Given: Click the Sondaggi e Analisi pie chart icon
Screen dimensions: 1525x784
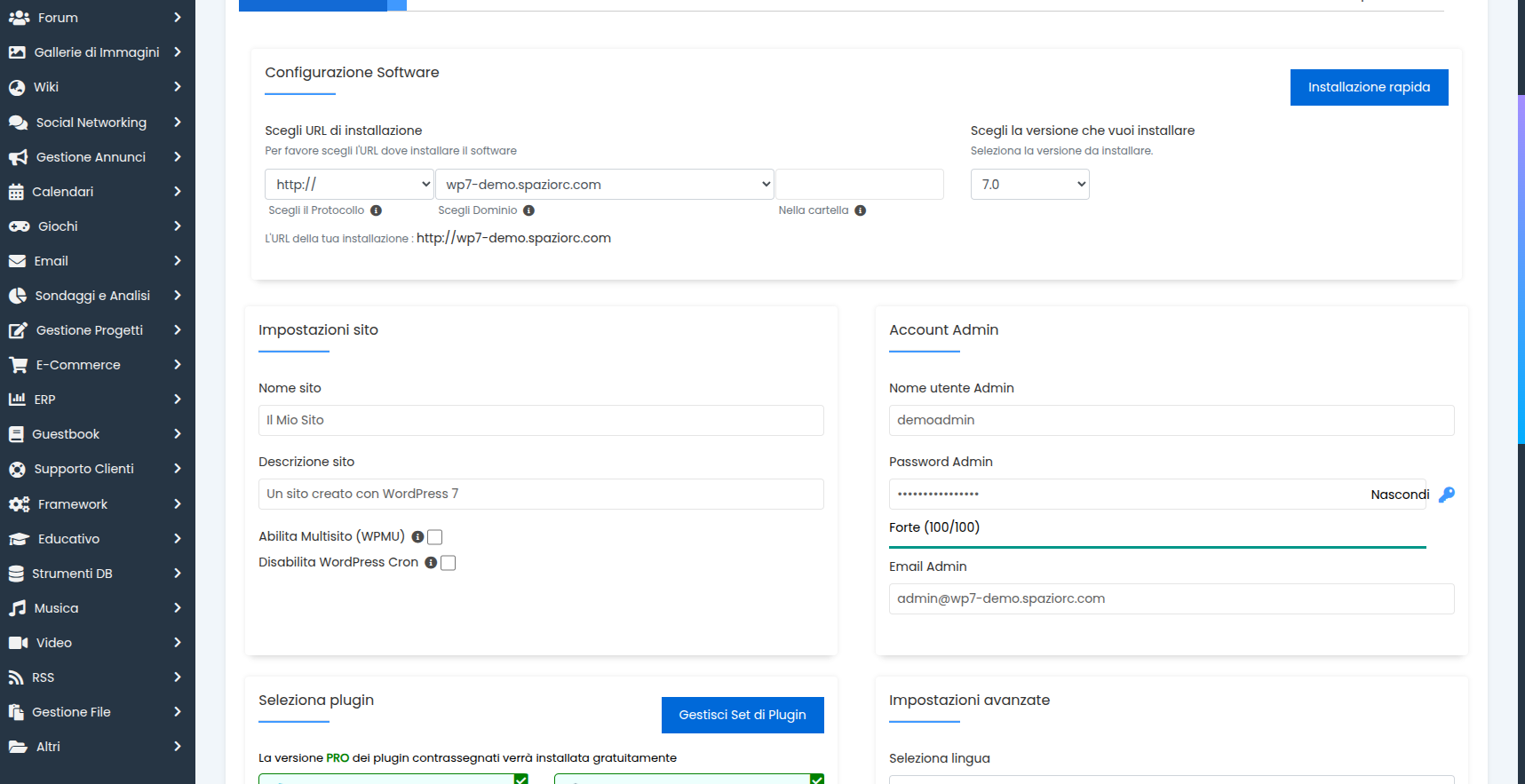Looking at the screenshot, I should click(17, 296).
